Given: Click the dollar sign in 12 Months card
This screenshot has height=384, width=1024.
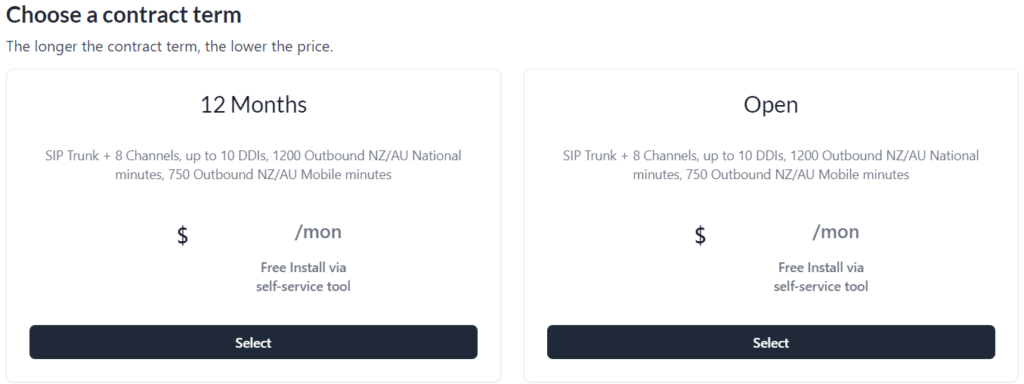Looking at the screenshot, I should [x=183, y=234].
